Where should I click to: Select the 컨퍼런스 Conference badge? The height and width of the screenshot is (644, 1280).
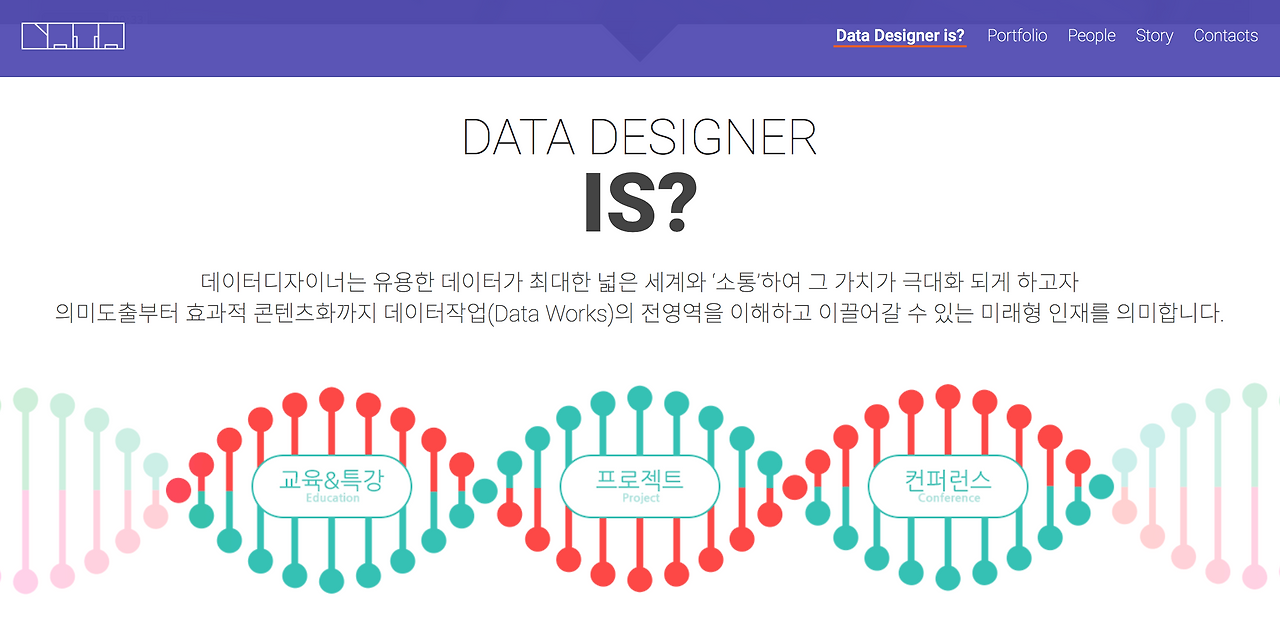coord(947,486)
